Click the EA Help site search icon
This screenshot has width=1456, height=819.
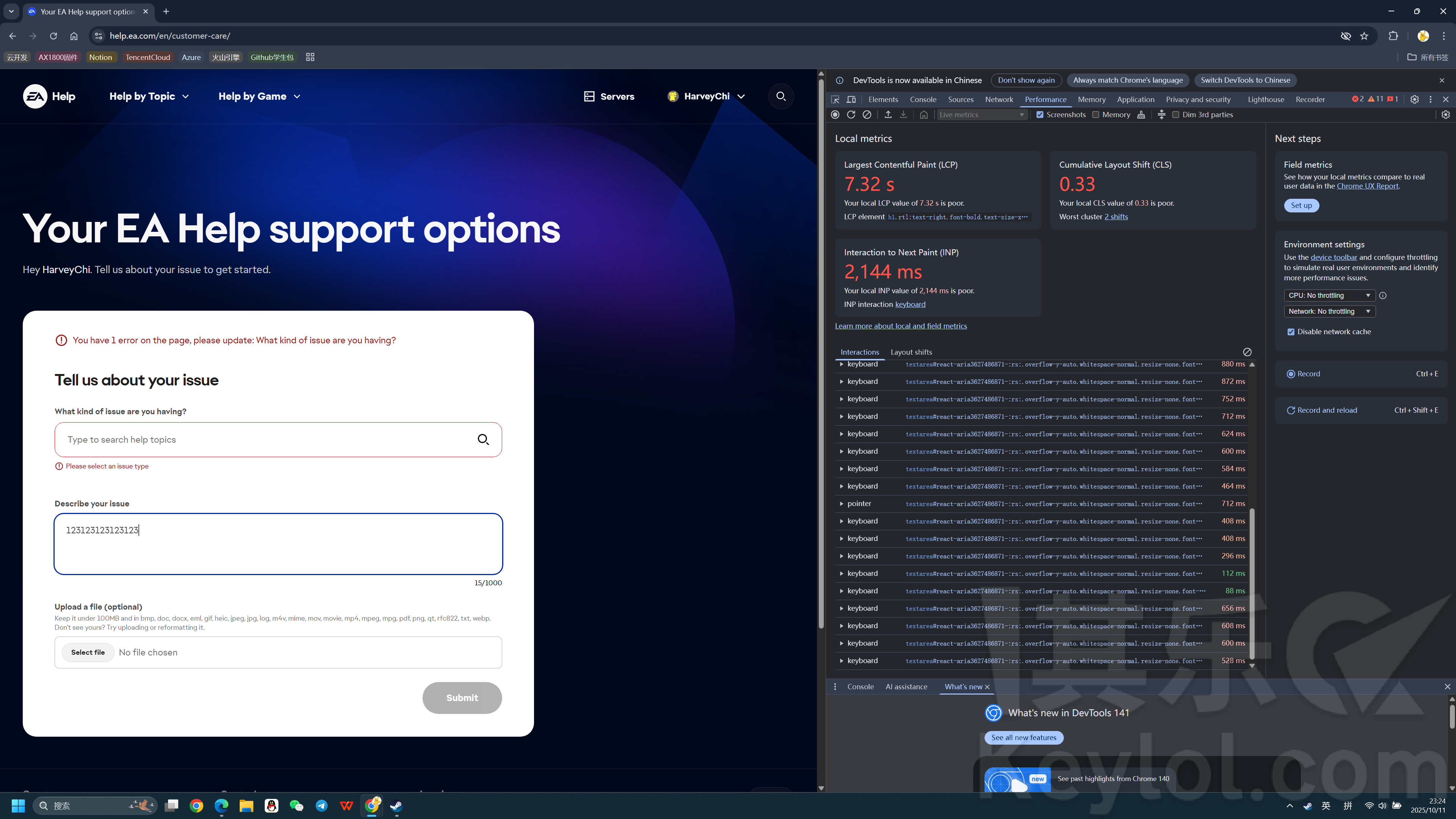click(781, 97)
